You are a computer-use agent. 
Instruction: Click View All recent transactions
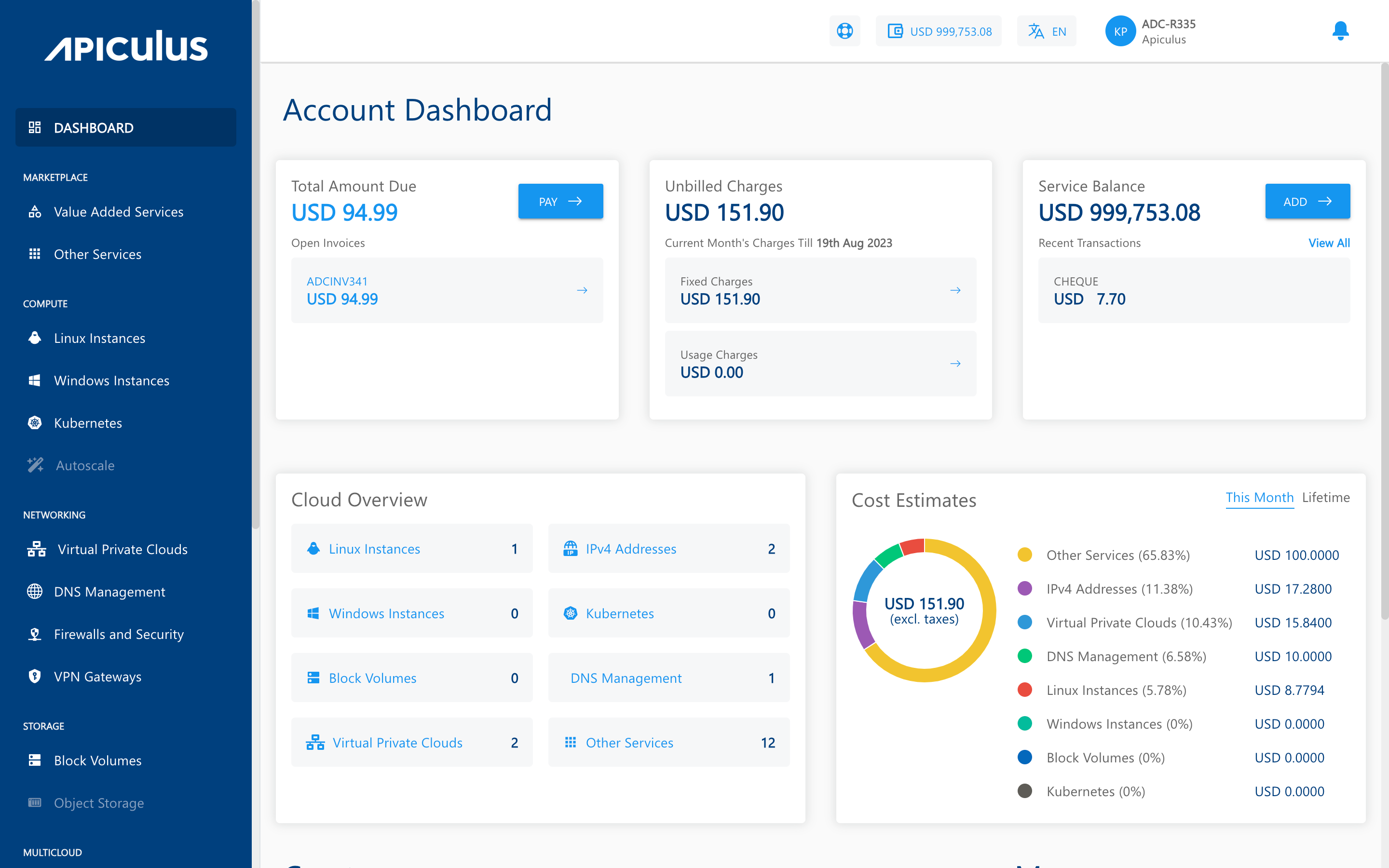1329,243
